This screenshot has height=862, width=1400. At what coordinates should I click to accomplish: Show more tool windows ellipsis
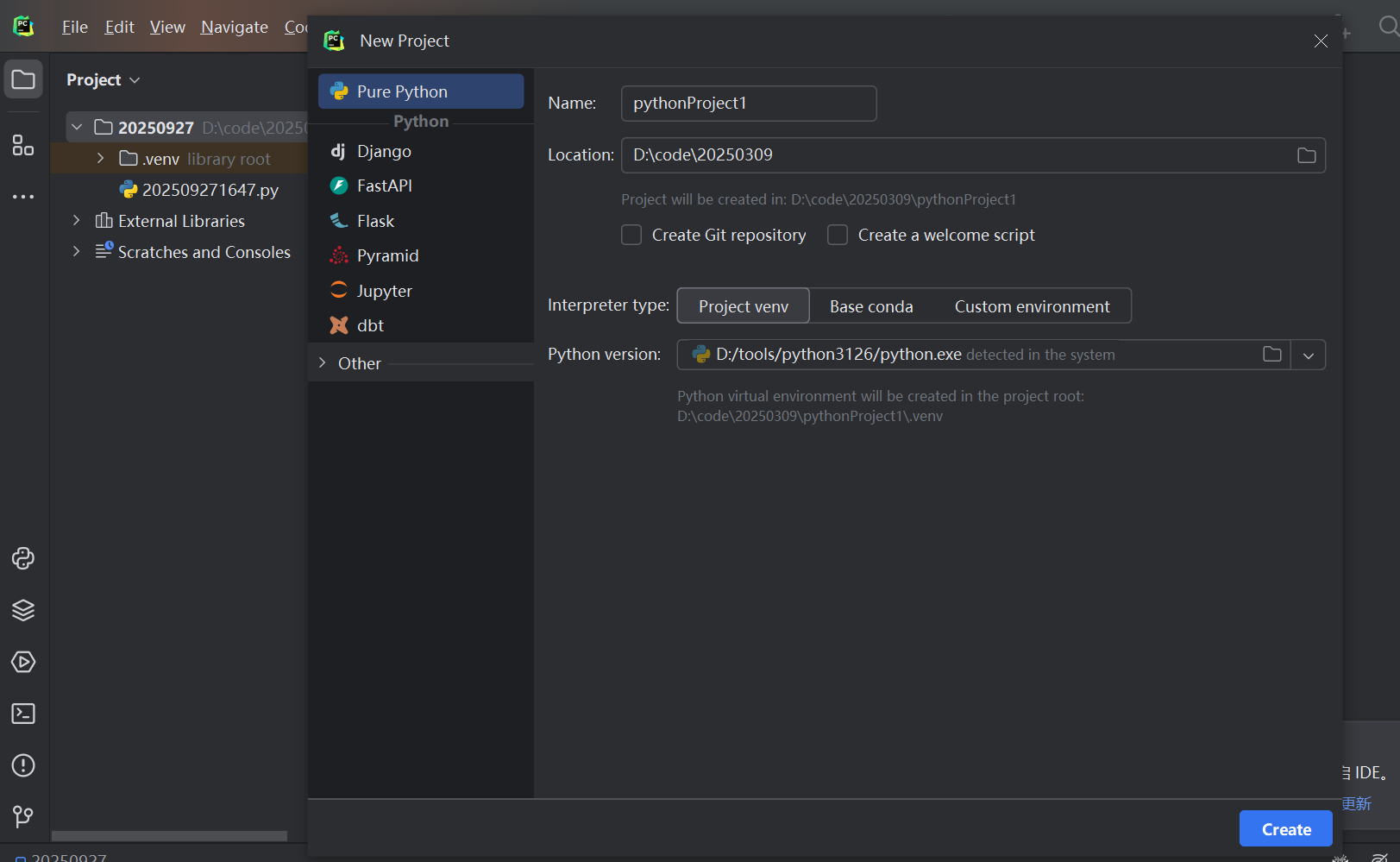point(23,197)
